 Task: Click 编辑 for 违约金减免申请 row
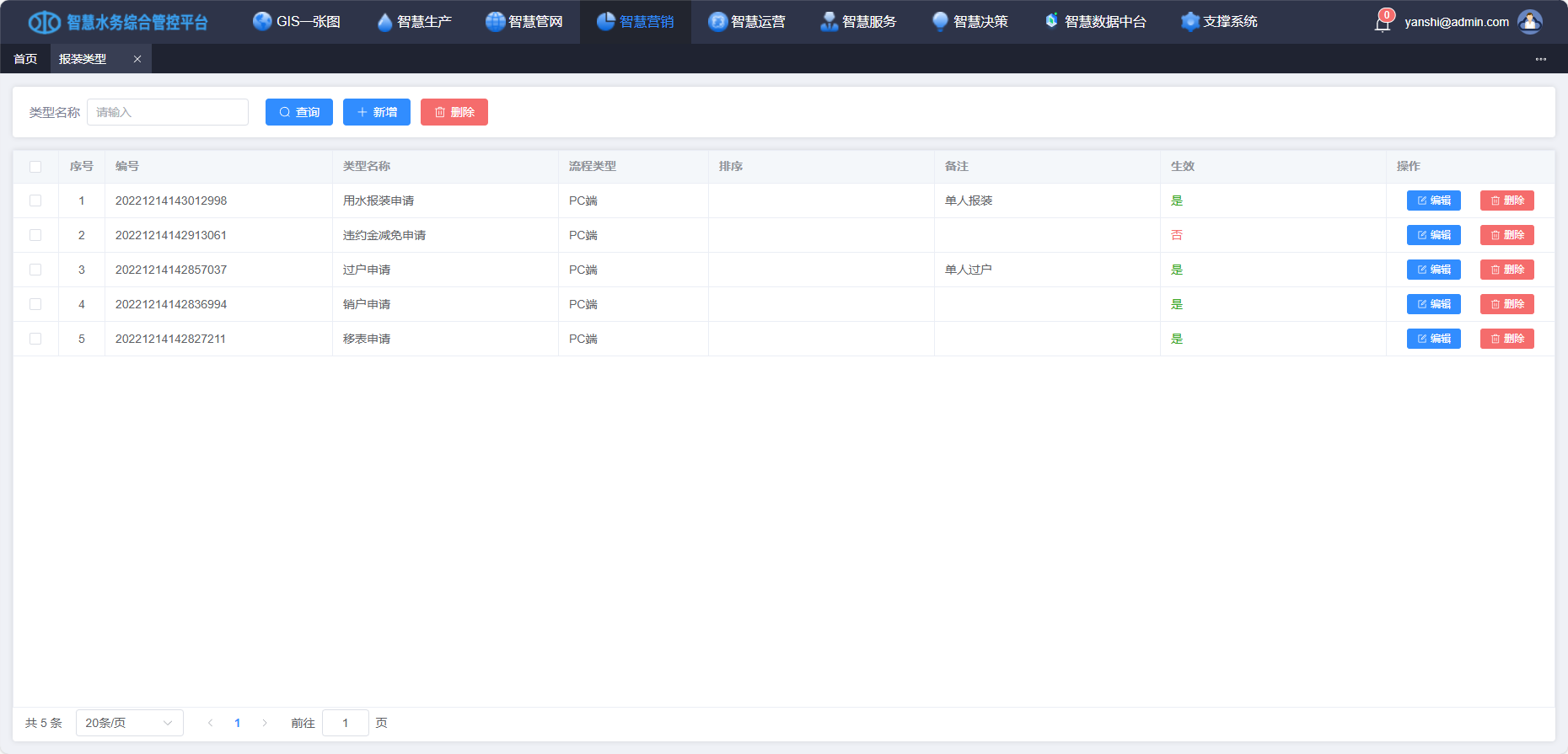[x=1433, y=235]
